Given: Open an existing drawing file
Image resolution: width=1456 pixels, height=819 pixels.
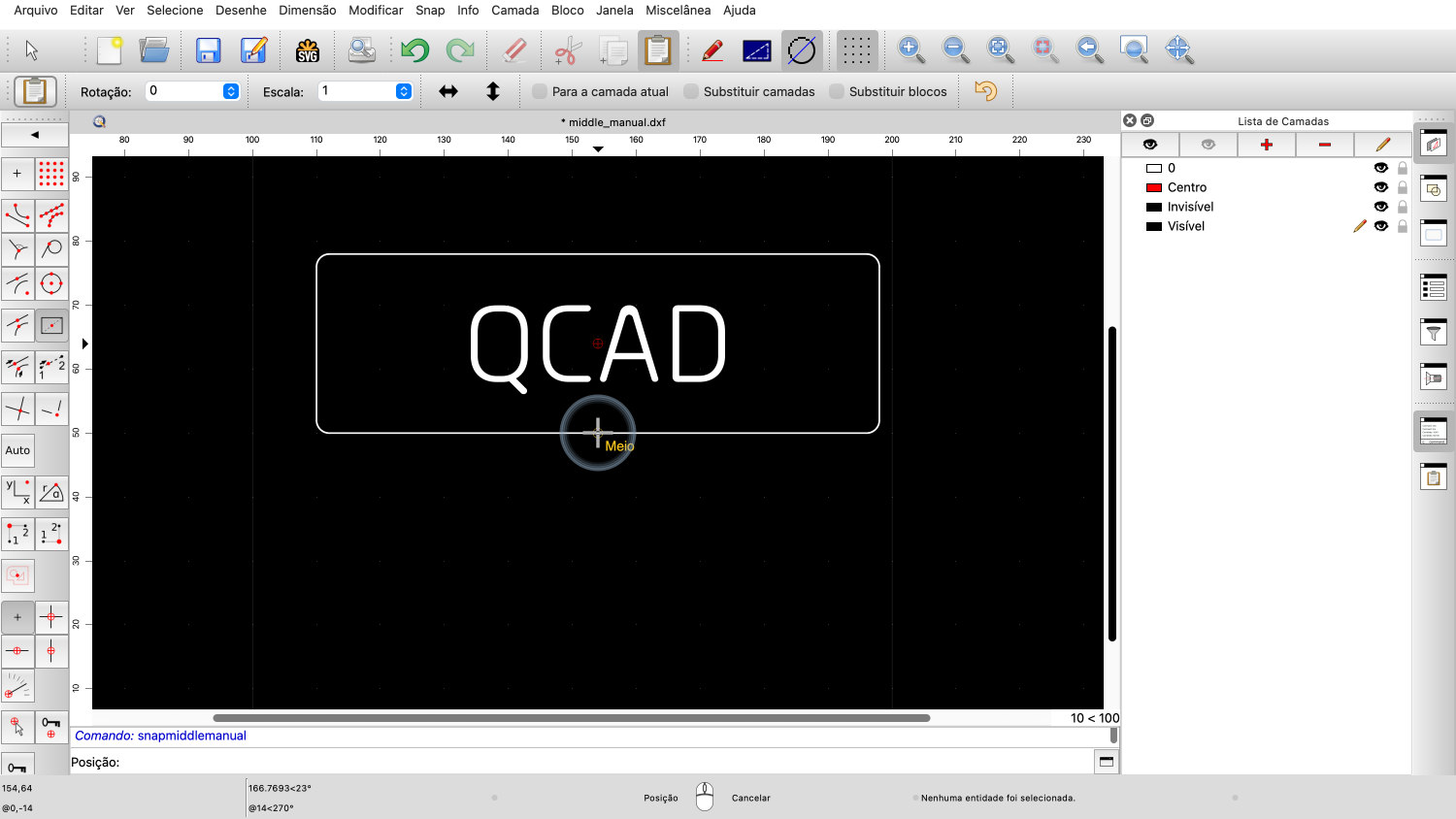Looking at the screenshot, I should pyautogui.click(x=154, y=49).
